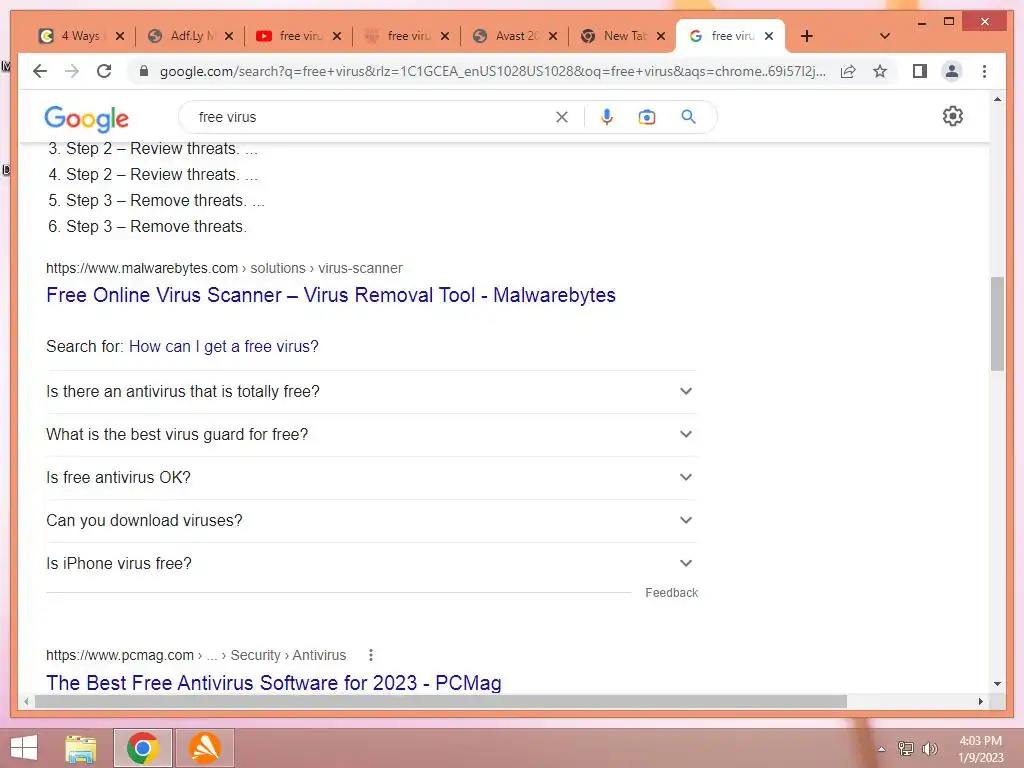1024x768 pixels.
Task: Click Chrome icon in taskbar
Action: (x=143, y=748)
